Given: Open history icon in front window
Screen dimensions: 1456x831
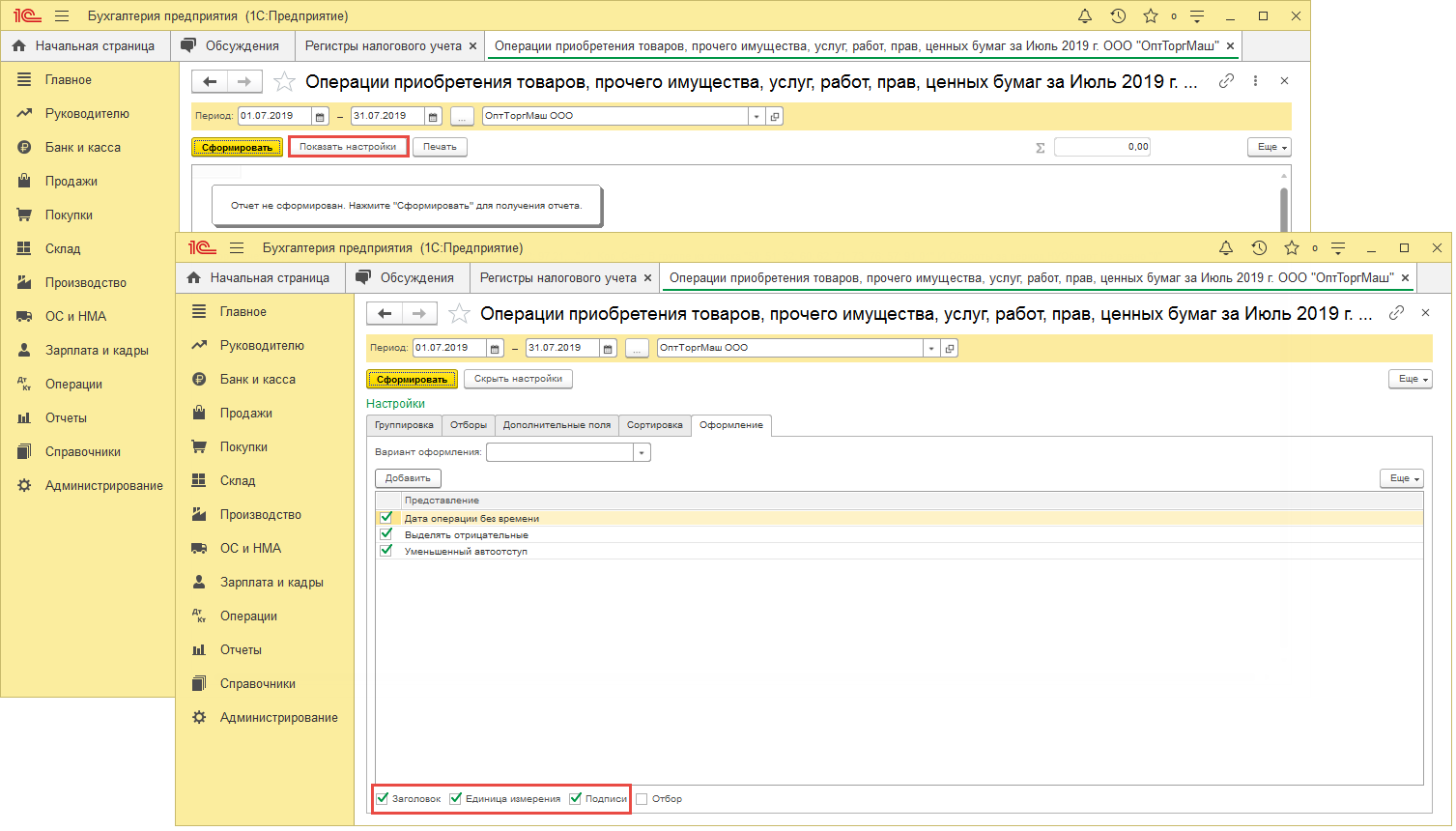Looking at the screenshot, I should (1259, 248).
